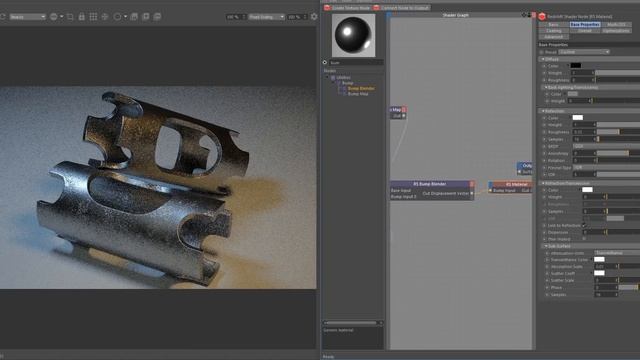The image size is (640, 360).
Task: Open the Preset dropdown in Base Properties
Action: (584, 52)
